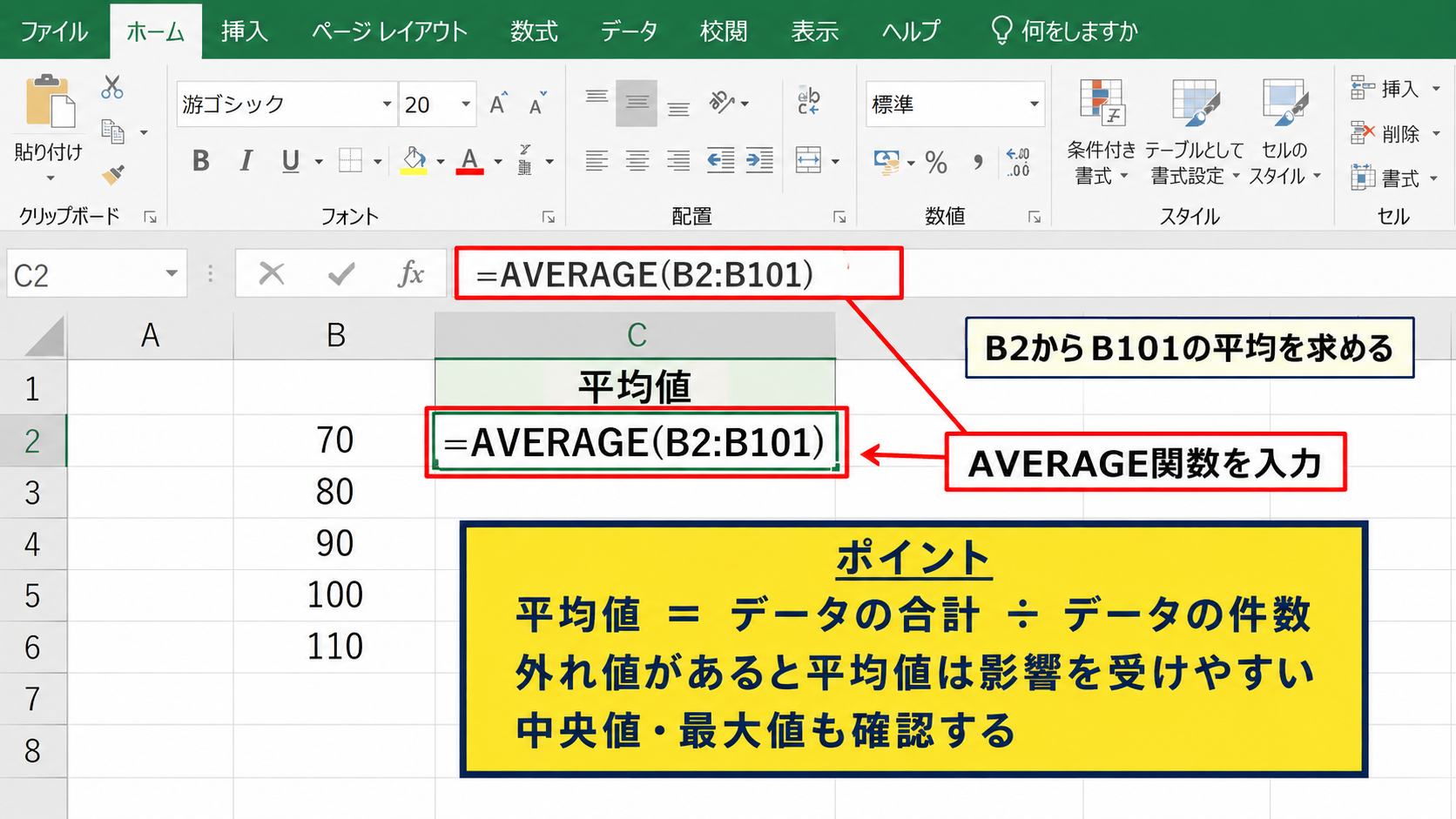
Task: Click the Copy icon
Action: [113, 131]
